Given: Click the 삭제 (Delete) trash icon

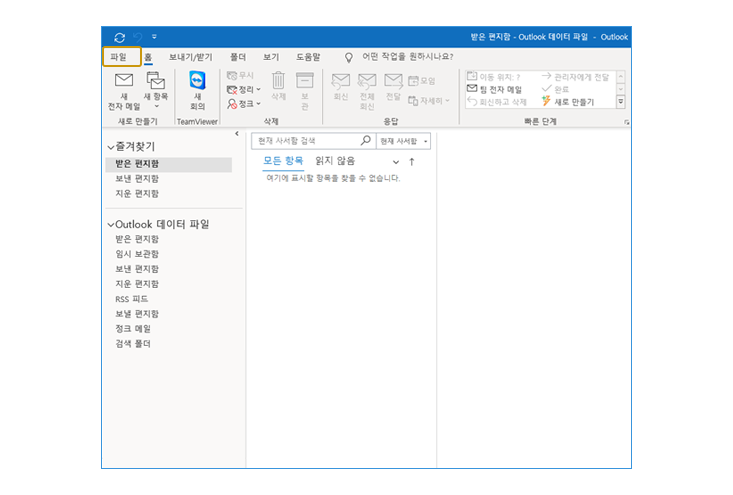Looking at the screenshot, I should [x=279, y=81].
